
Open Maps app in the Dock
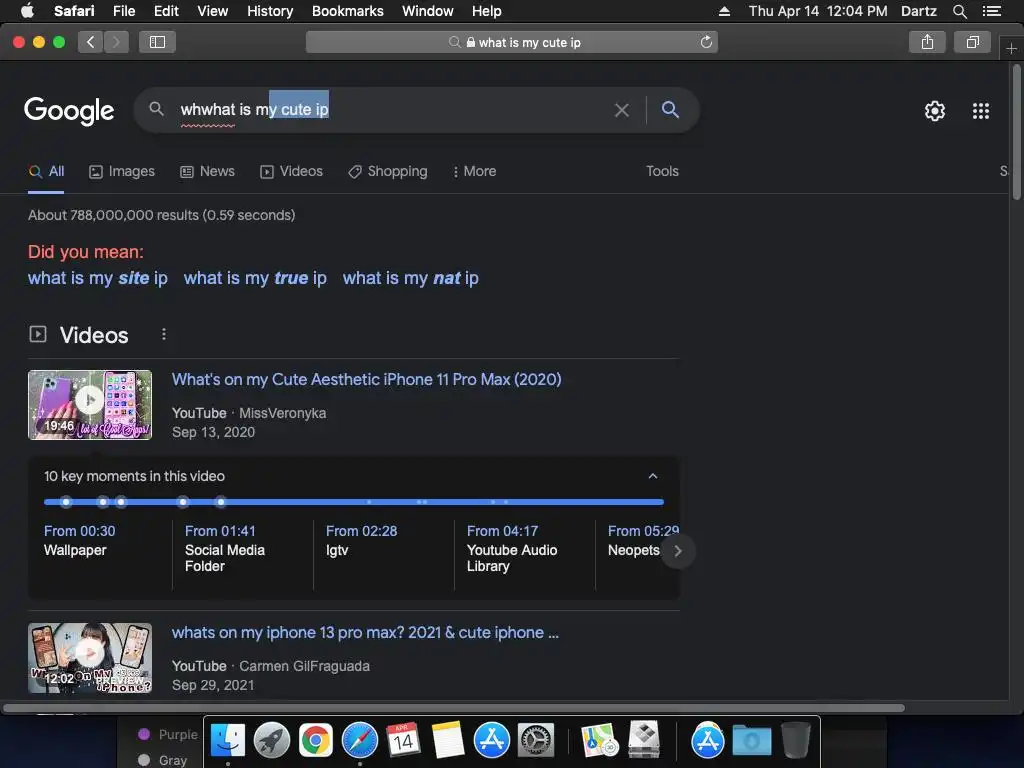coord(600,741)
